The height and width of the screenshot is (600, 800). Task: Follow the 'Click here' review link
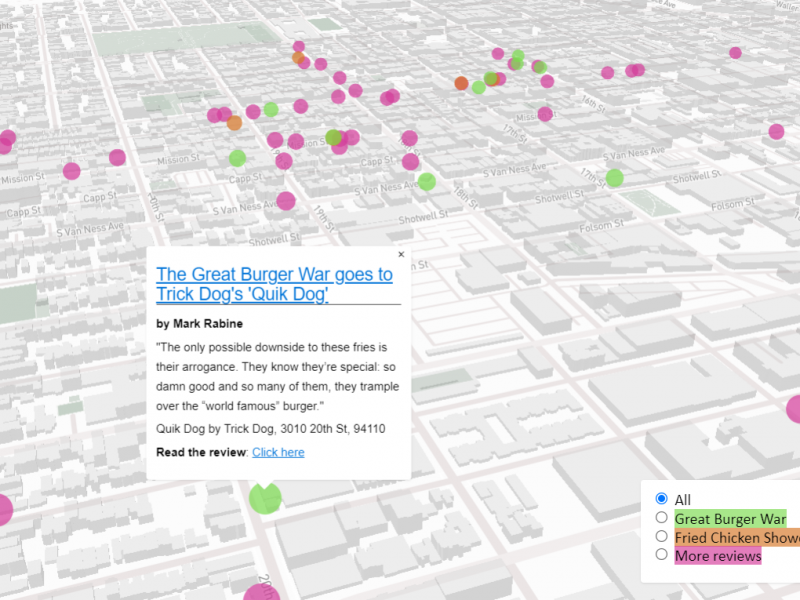pos(279,452)
